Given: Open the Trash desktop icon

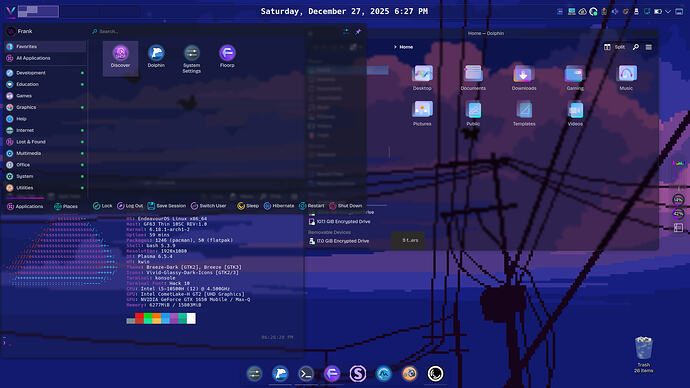Looking at the screenshot, I should pos(643,354).
